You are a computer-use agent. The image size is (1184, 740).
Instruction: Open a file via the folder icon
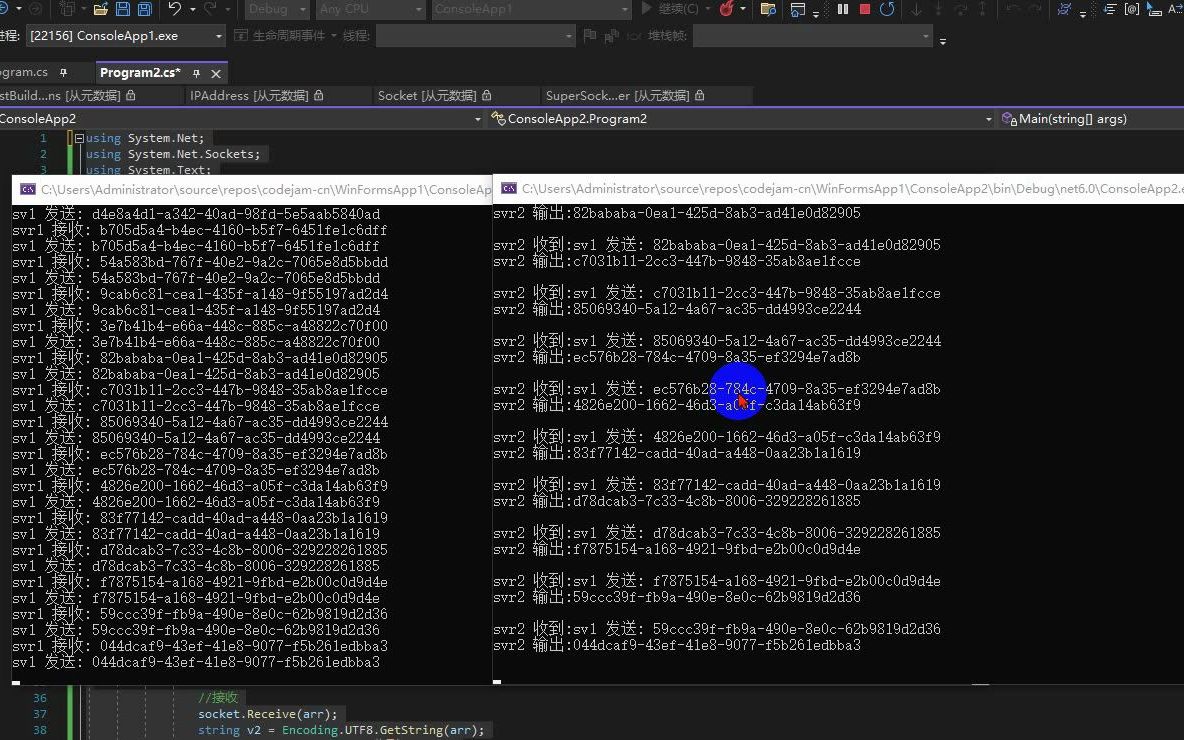(x=99, y=10)
